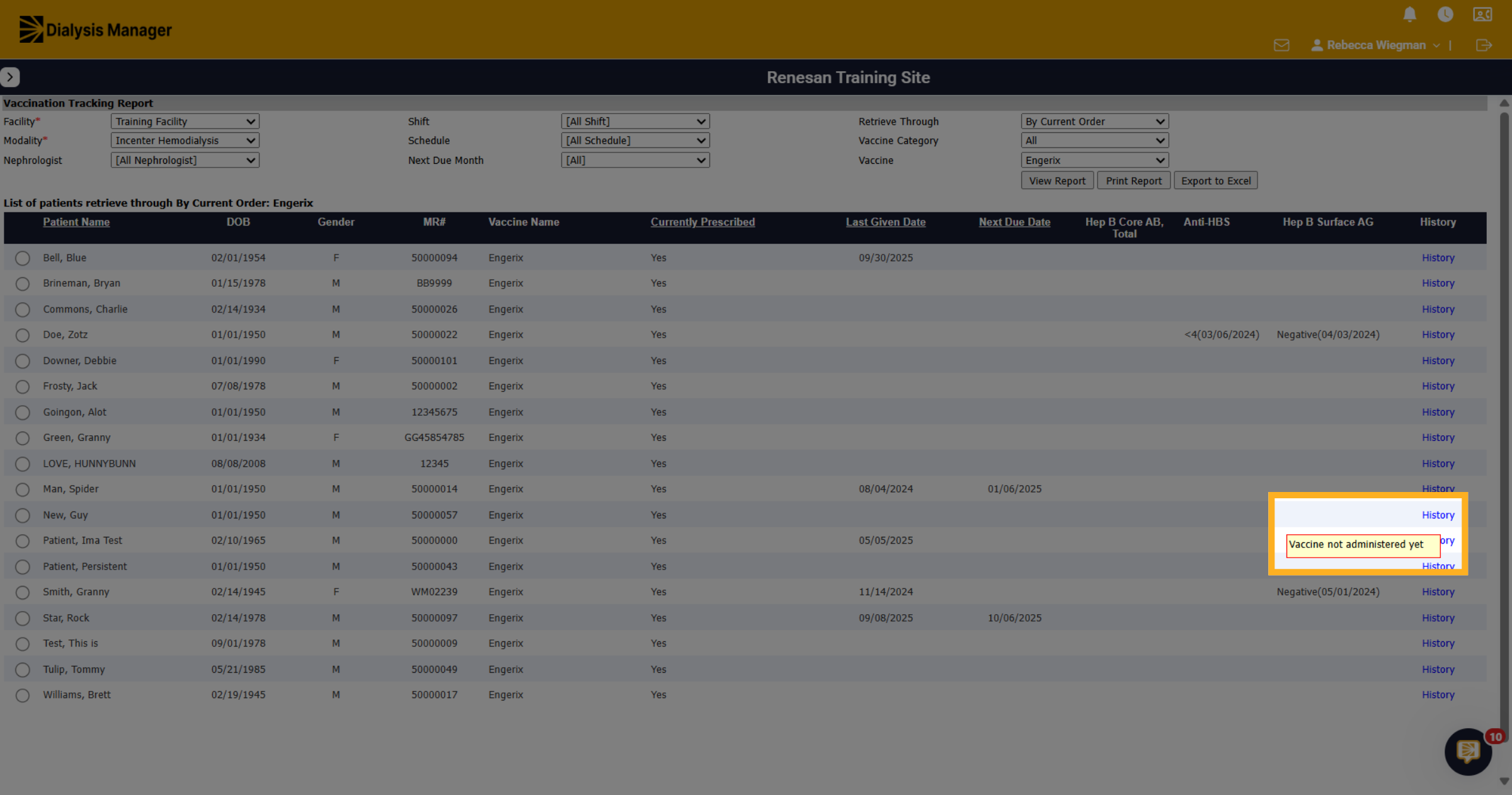Click the vertical scrollbar down arrow
Screen dimensions: 1512x795
click(1504, 781)
